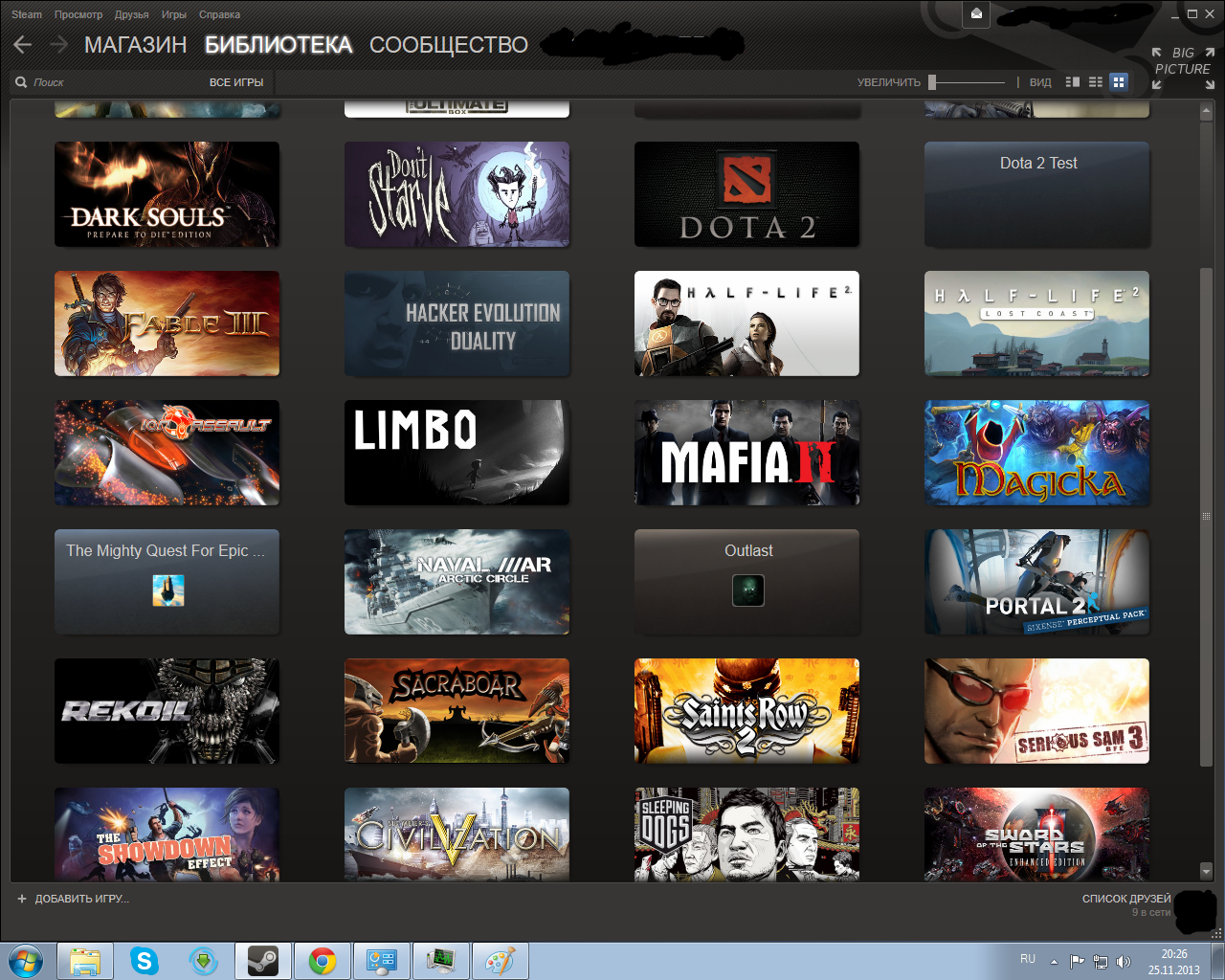The image size is (1225, 980).
Task: Select the Dark Souls game tile
Action: point(167,194)
